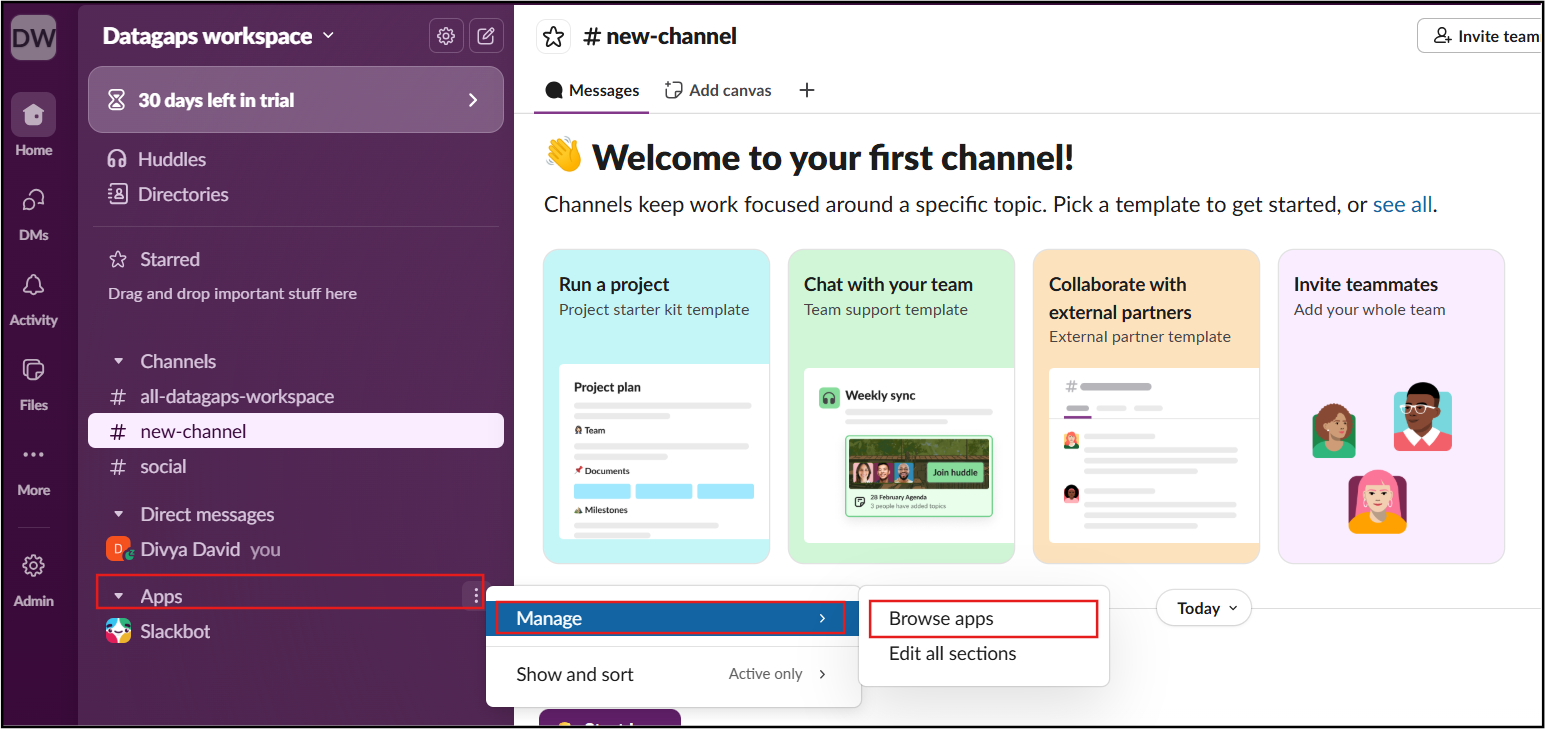The image size is (1545, 729).
Task: Choose Browse apps in the submenu
Action: point(983,619)
